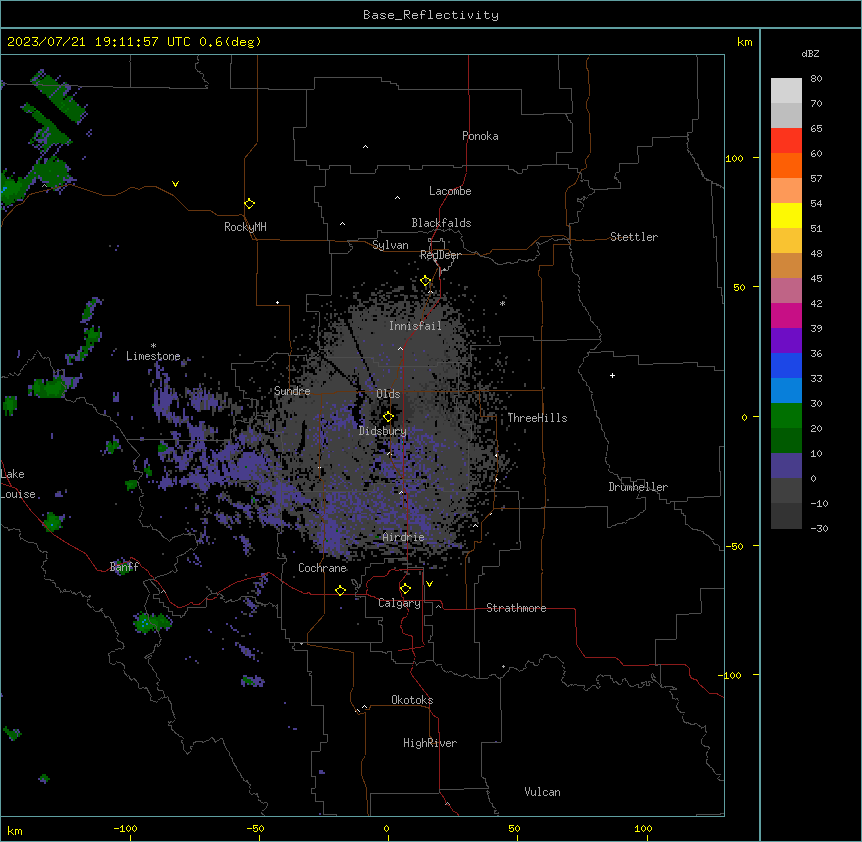Click the Base_Reflectivity title
The width and height of the screenshot is (862, 842).
(431, 15)
